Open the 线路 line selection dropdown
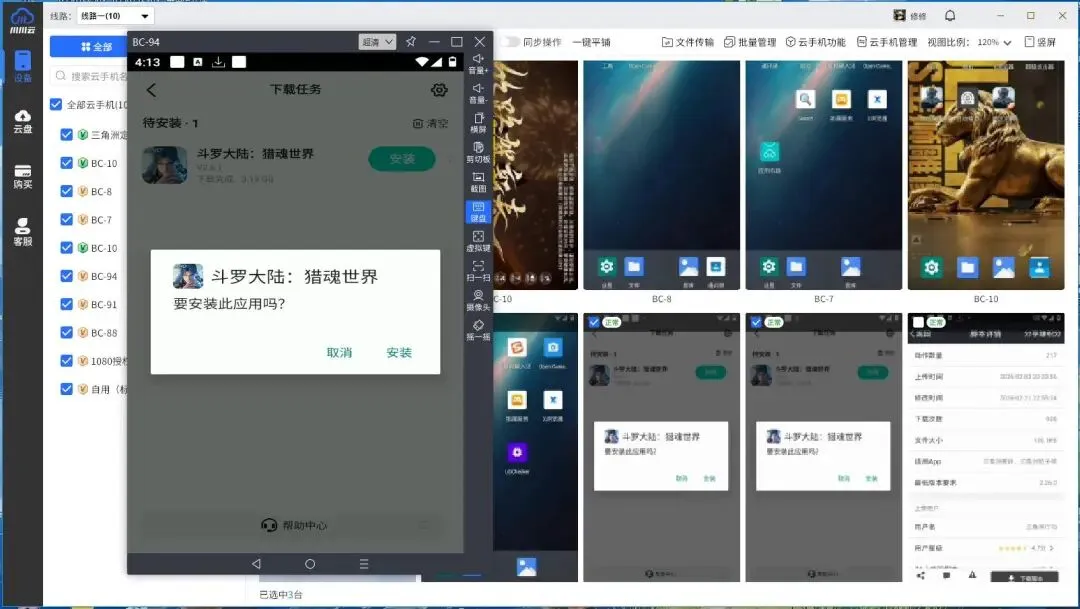 115,16
